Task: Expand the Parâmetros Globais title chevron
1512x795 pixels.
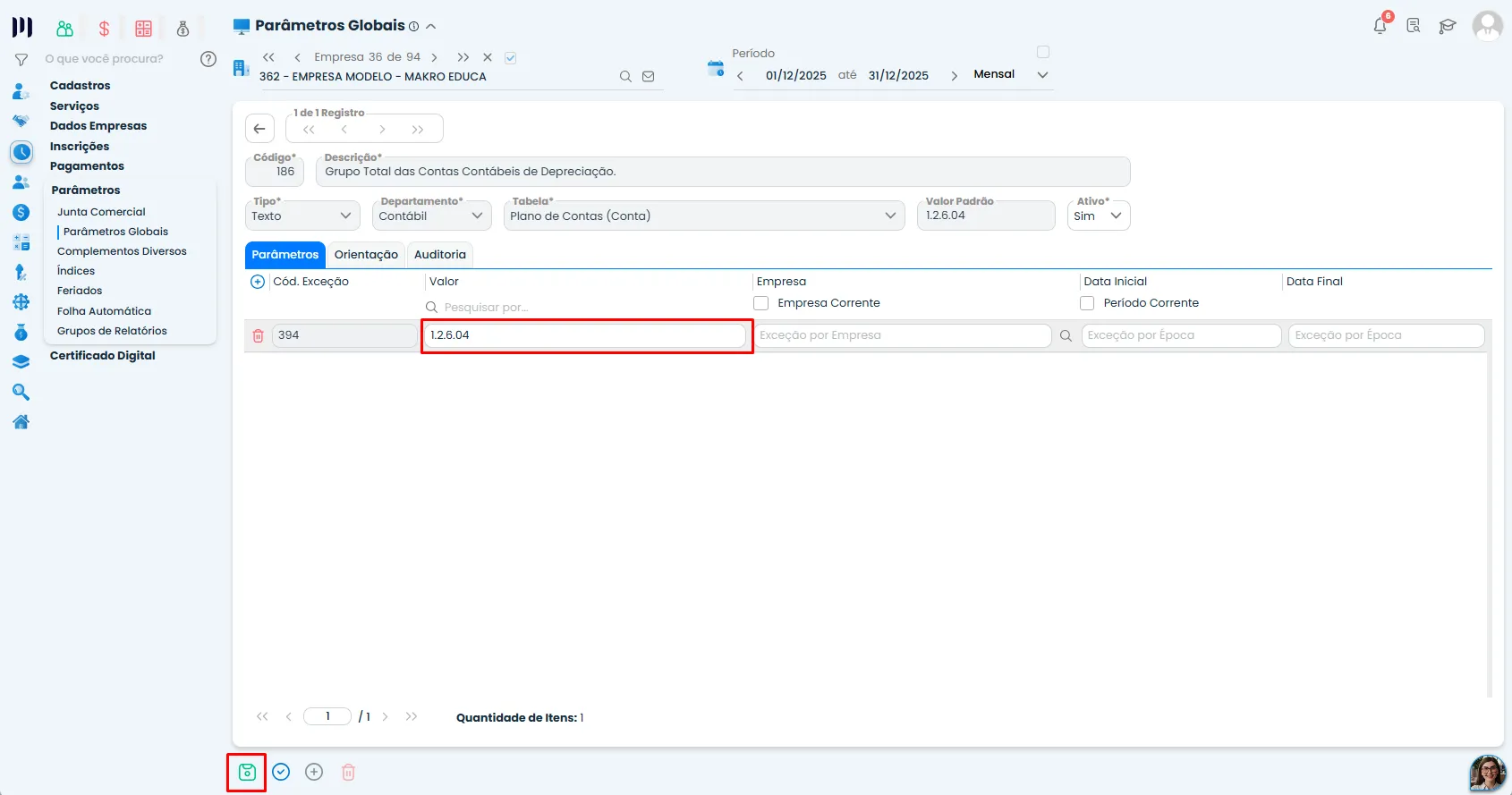Action: (x=431, y=27)
